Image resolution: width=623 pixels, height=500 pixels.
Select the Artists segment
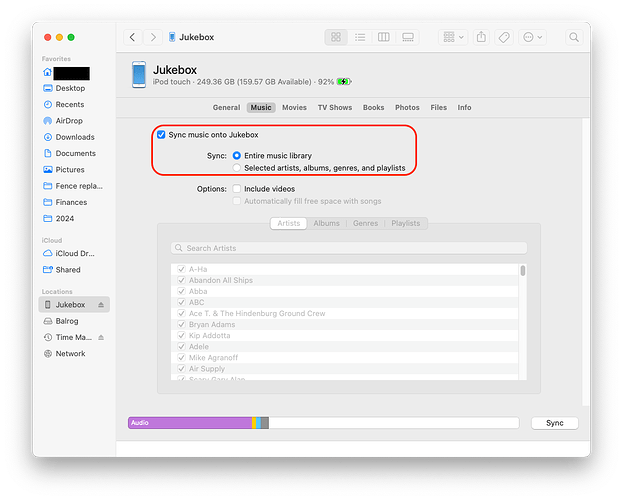click(289, 223)
